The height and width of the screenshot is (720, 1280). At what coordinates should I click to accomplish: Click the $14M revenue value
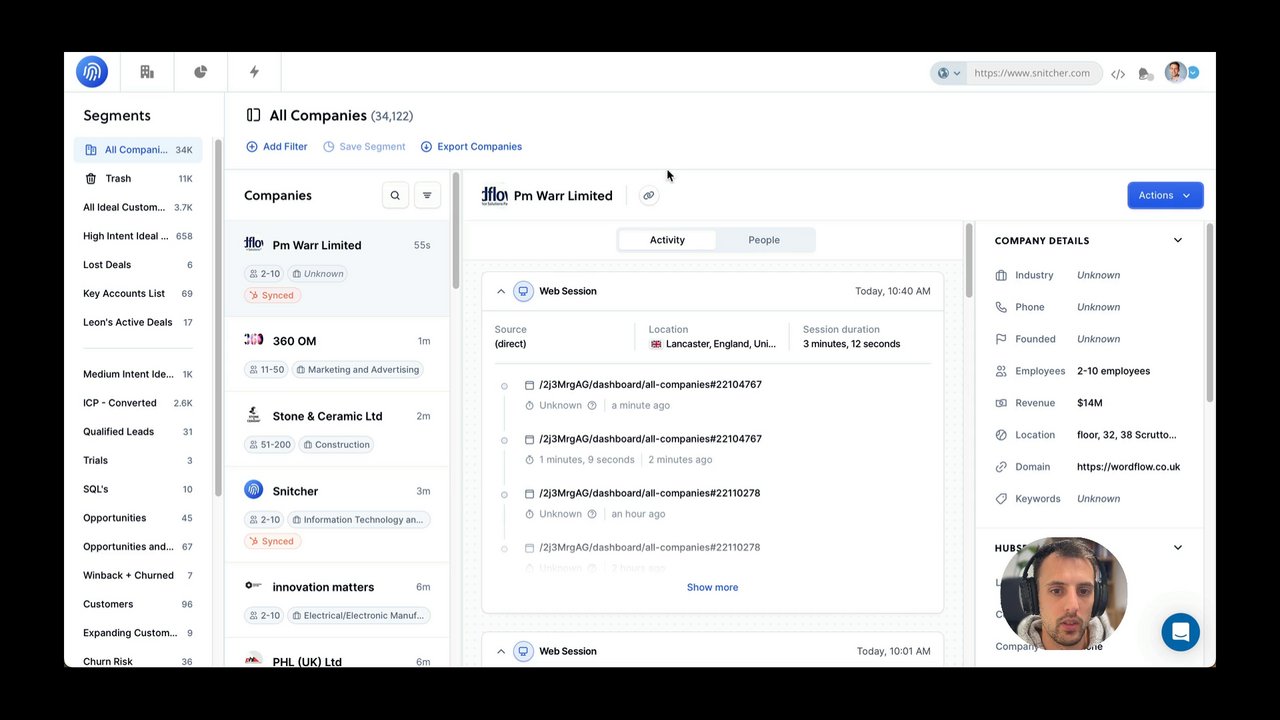(x=1089, y=403)
